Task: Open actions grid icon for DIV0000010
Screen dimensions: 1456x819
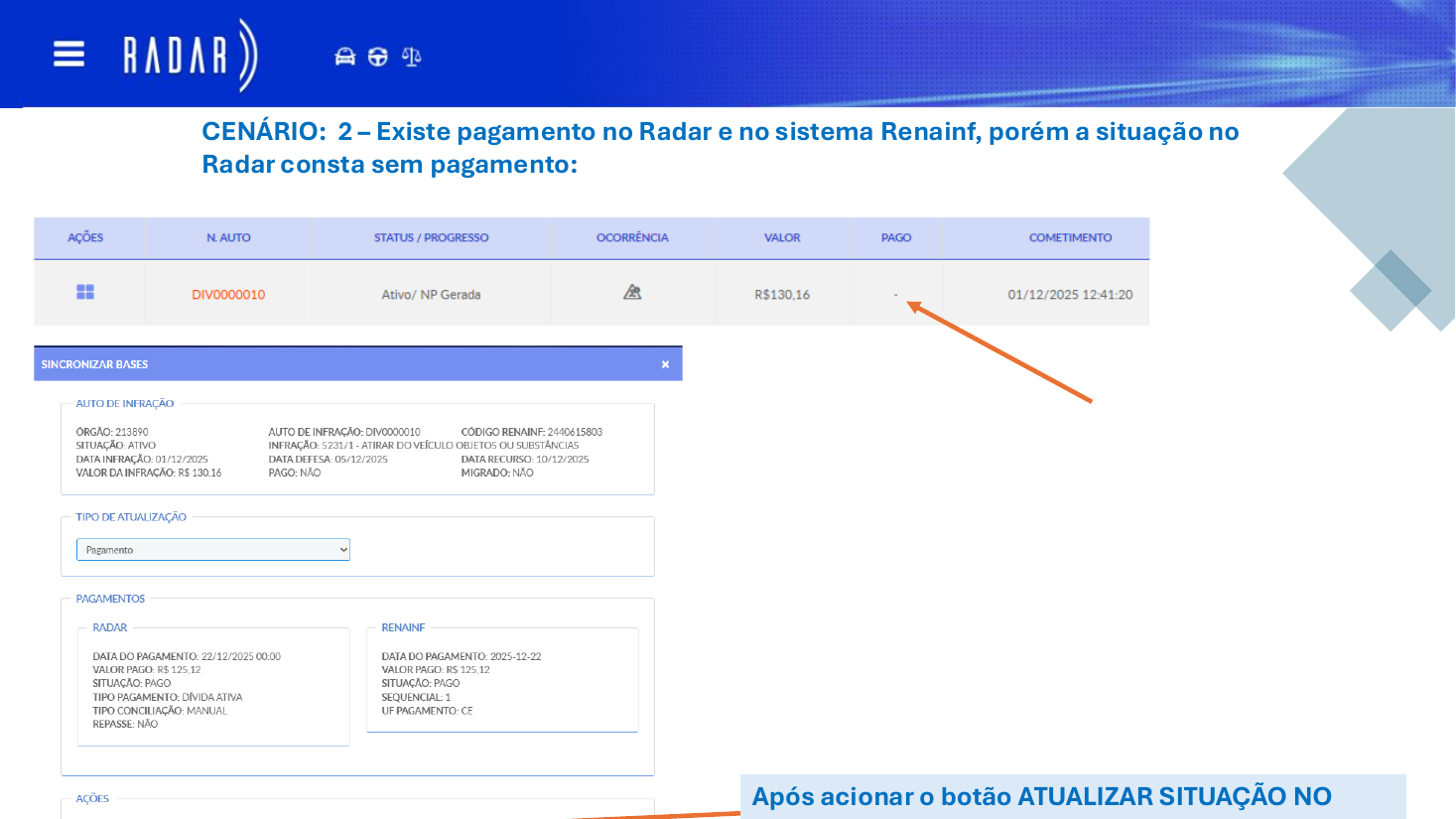Action: pyautogui.click(x=85, y=292)
